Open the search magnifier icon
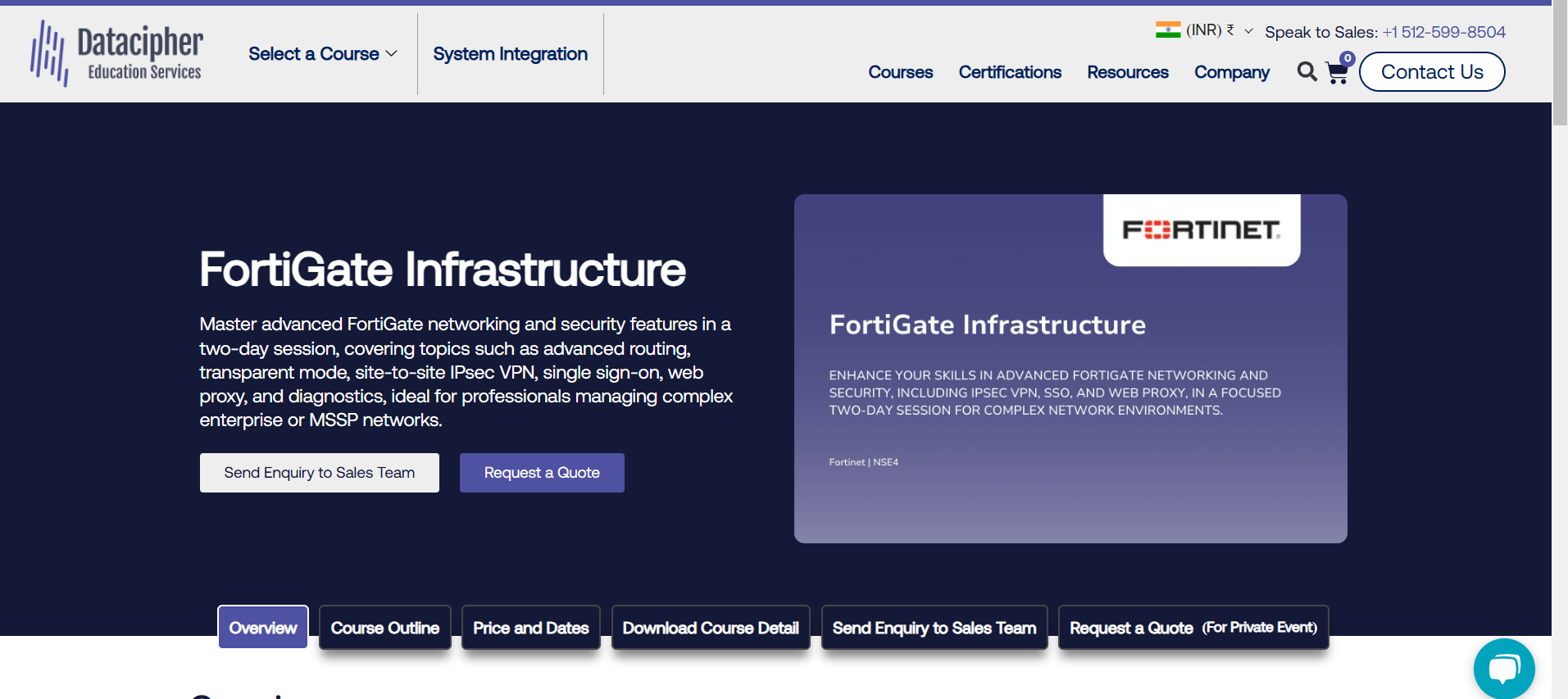This screenshot has width=1568, height=699. 1307,72
